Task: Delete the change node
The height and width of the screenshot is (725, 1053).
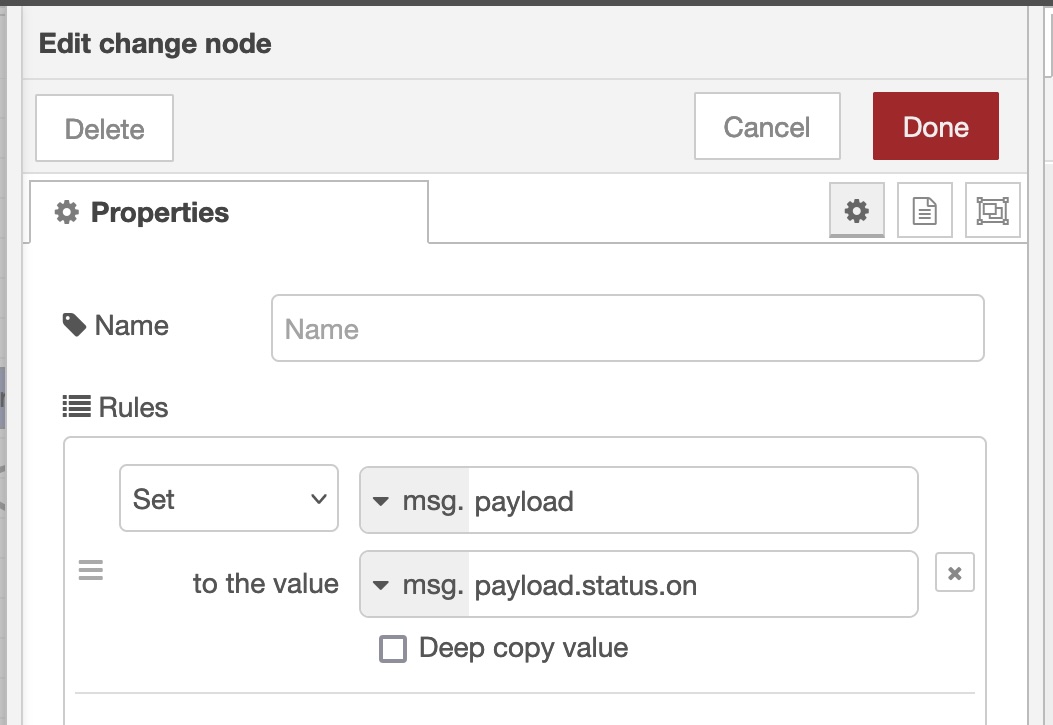Action: 104,127
